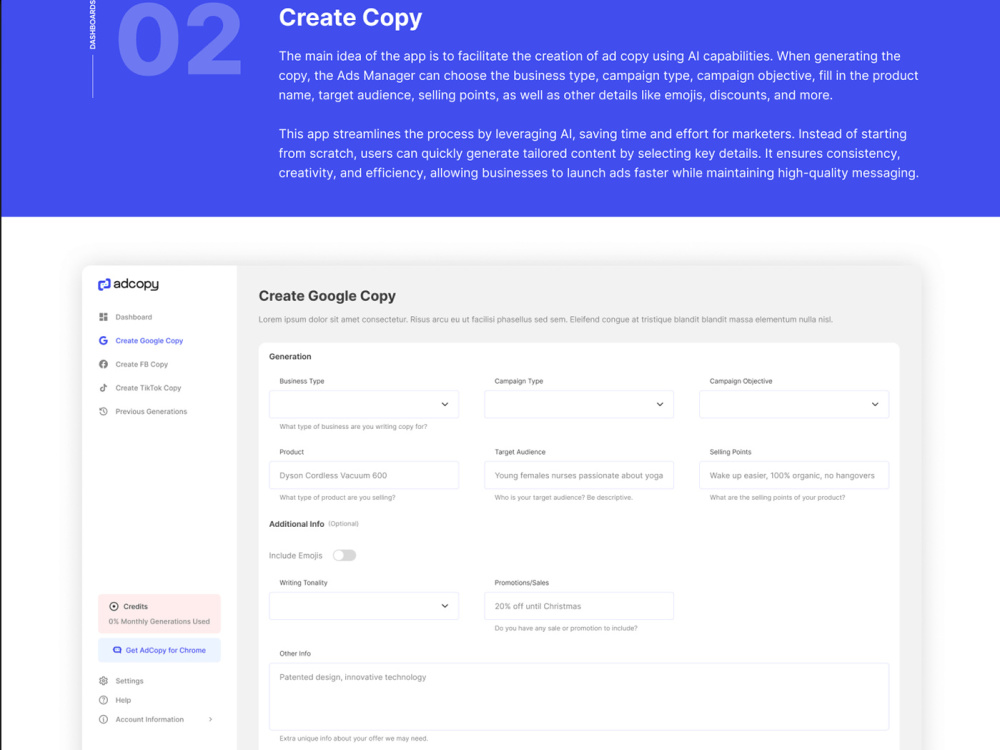Expand Account Information chevron arrow
The width and height of the screenshot is (1000, 750).
coord(210,719)
